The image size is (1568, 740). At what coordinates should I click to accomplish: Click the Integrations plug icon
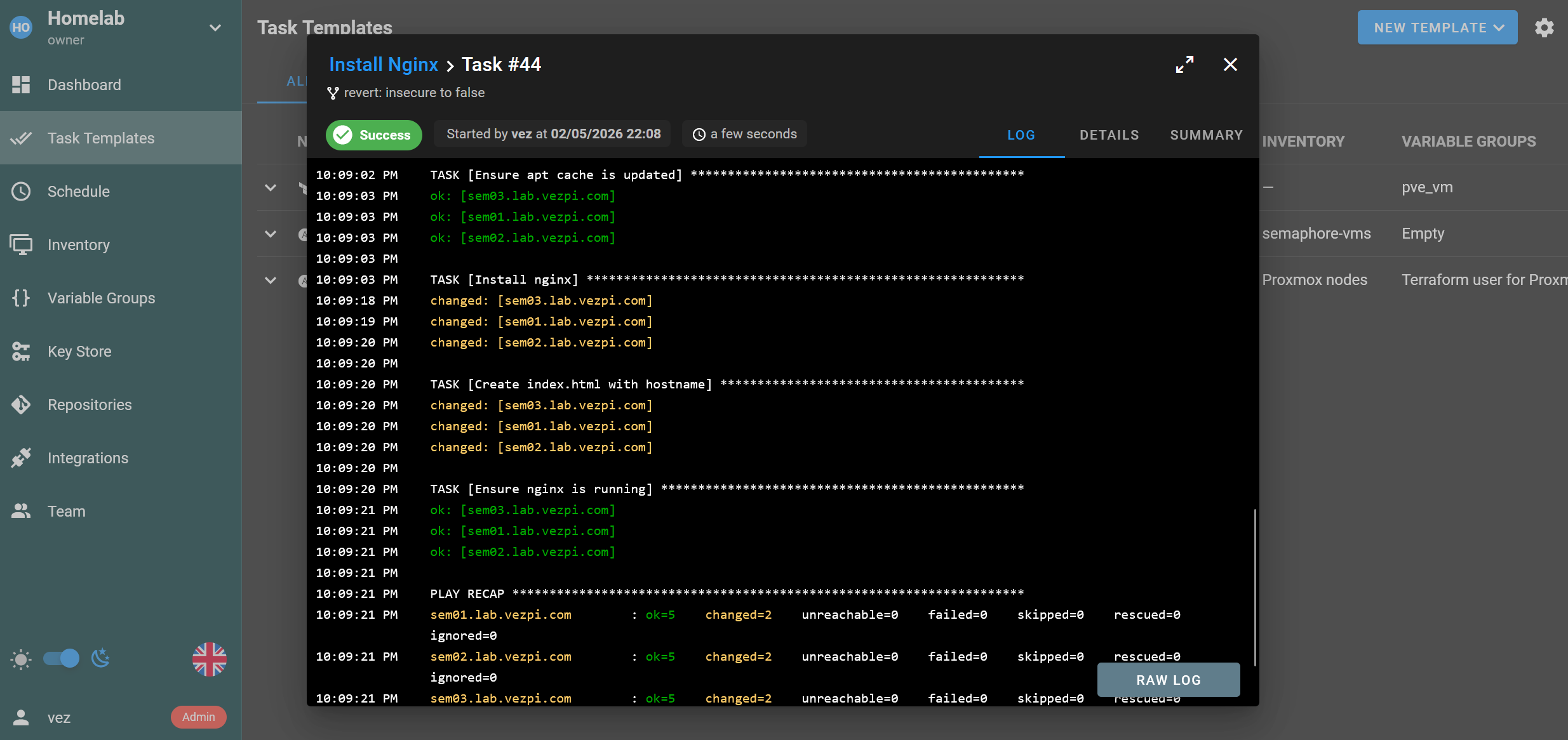tap(21, 458)
